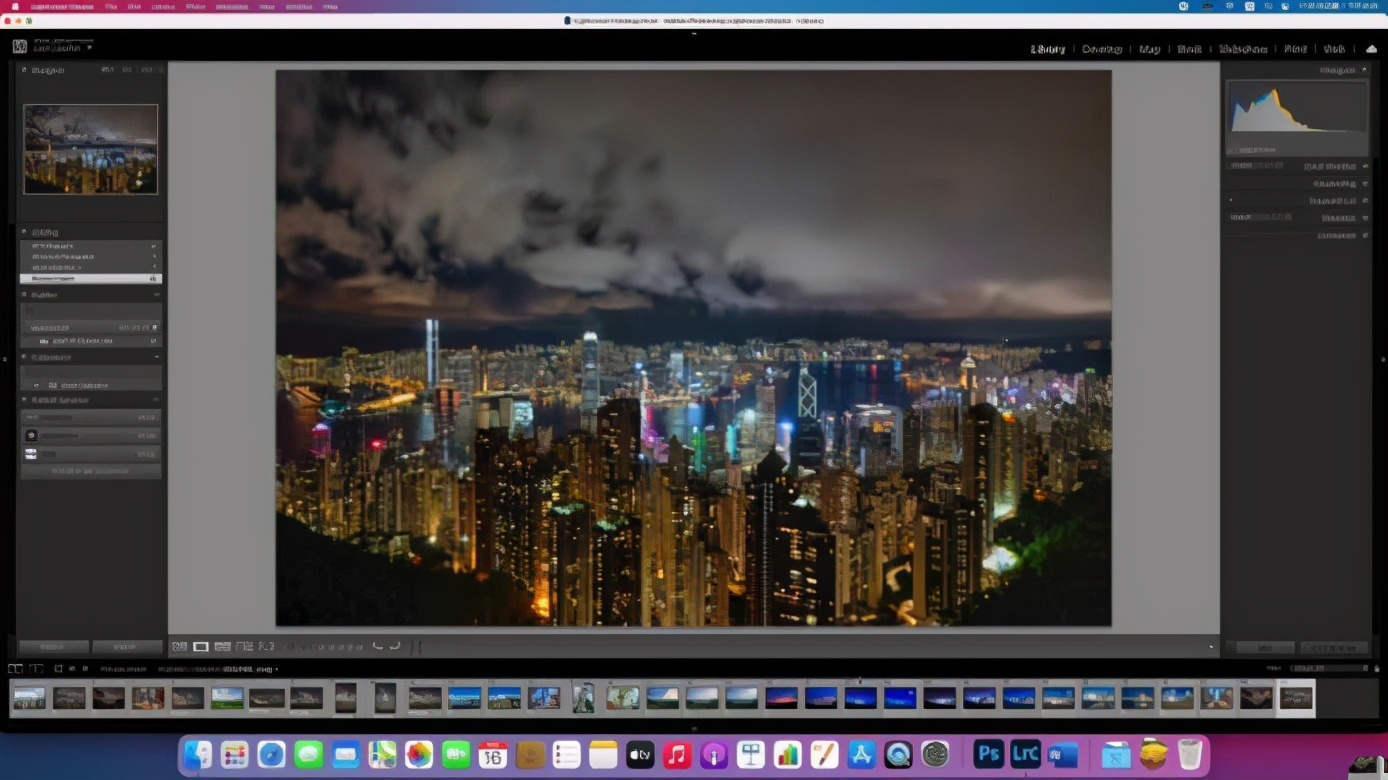Viewport: 1388px width, 780px height.
Task: Open the cloud sync status icon
Action: coord(1371,48)
